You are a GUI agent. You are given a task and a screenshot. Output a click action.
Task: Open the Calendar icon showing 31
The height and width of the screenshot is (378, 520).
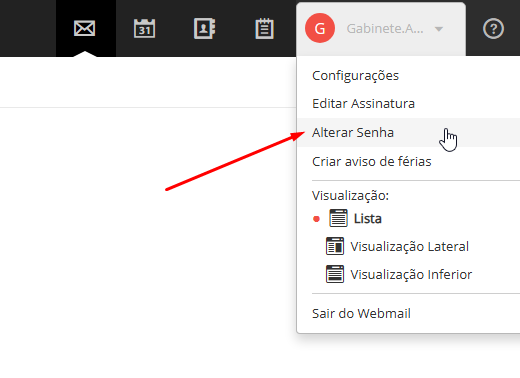click(x=144, y=28)
